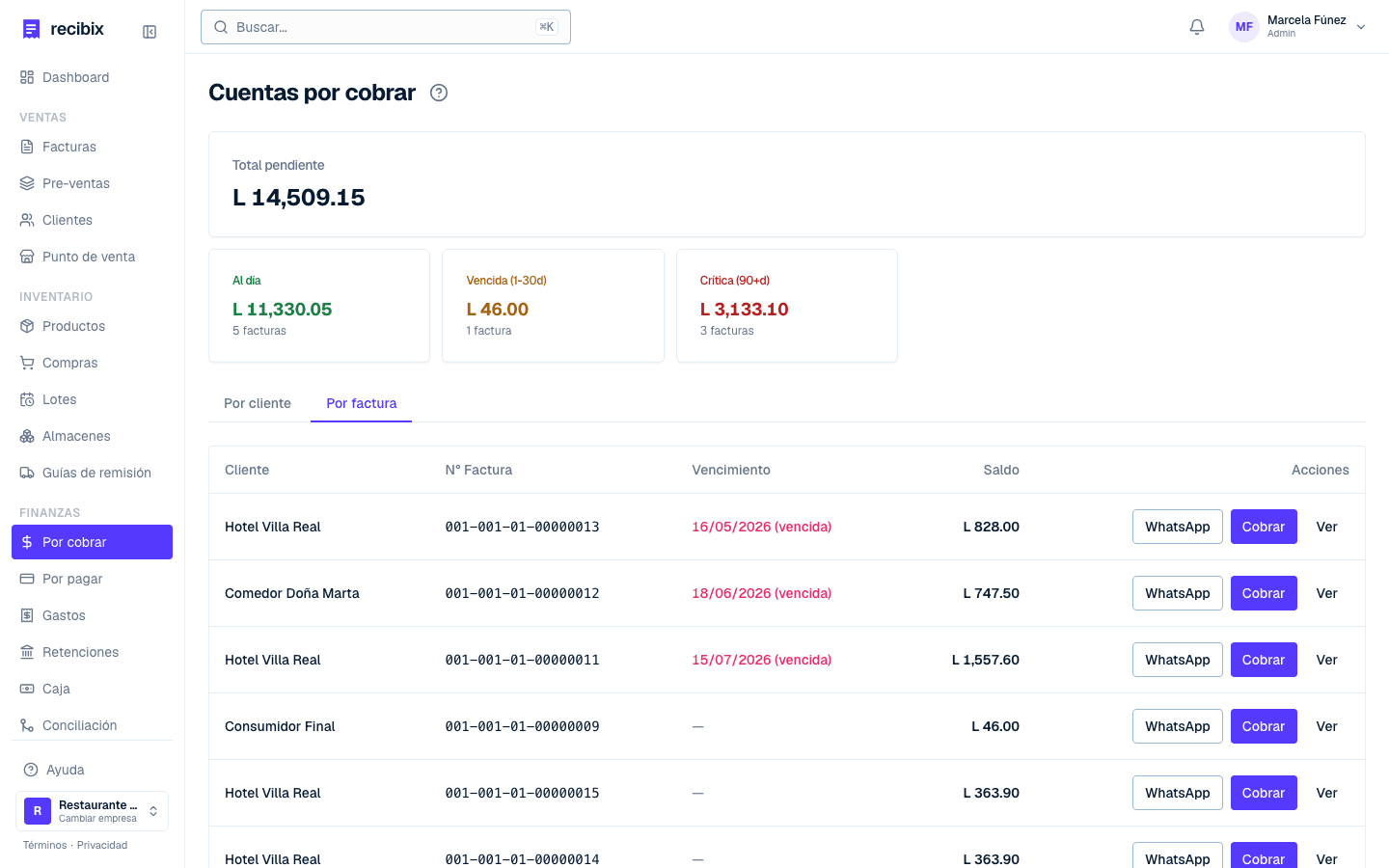Click the Almacenes boxes icon
The width and height of the screenshot is (1389, 868).
[27, 436]
